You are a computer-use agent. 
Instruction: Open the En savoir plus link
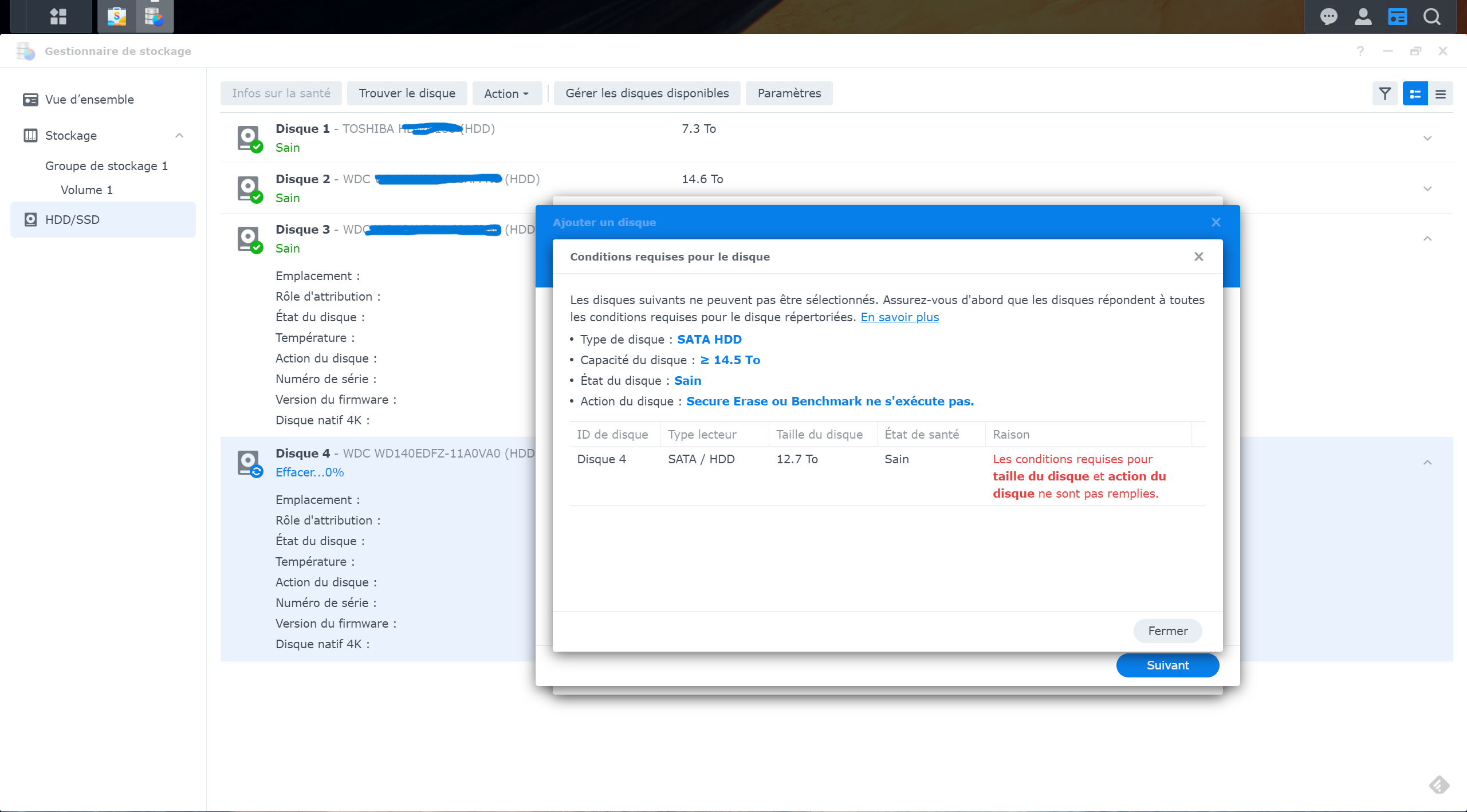[899, 317]
